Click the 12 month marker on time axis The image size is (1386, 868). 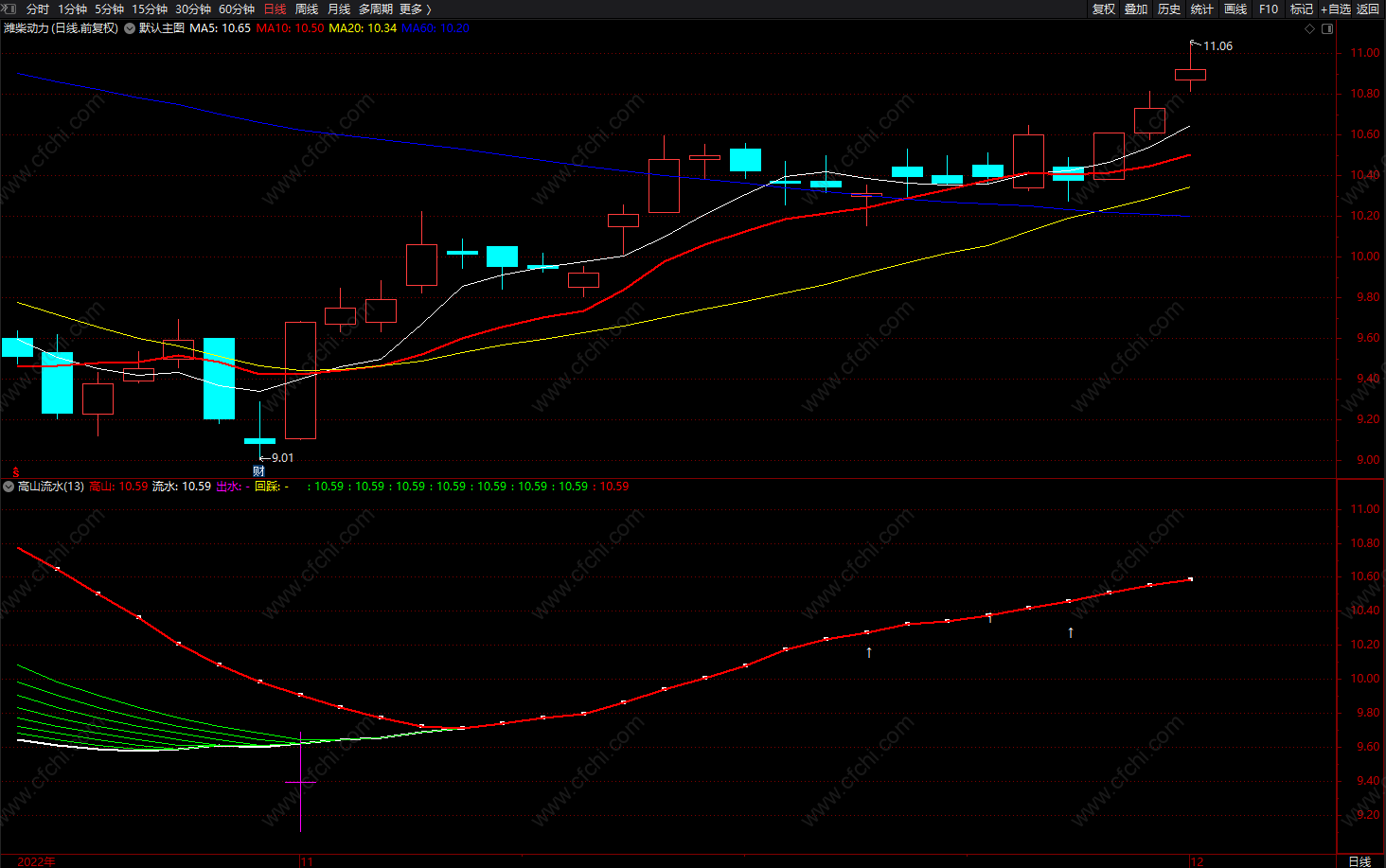pyautogui.click(x=1197, y=861)
